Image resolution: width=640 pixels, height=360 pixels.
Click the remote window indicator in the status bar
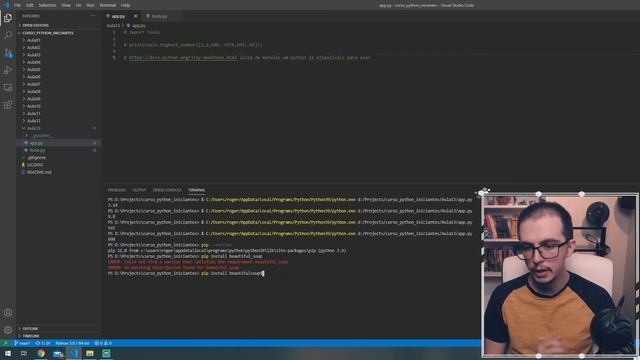point(5,343)
